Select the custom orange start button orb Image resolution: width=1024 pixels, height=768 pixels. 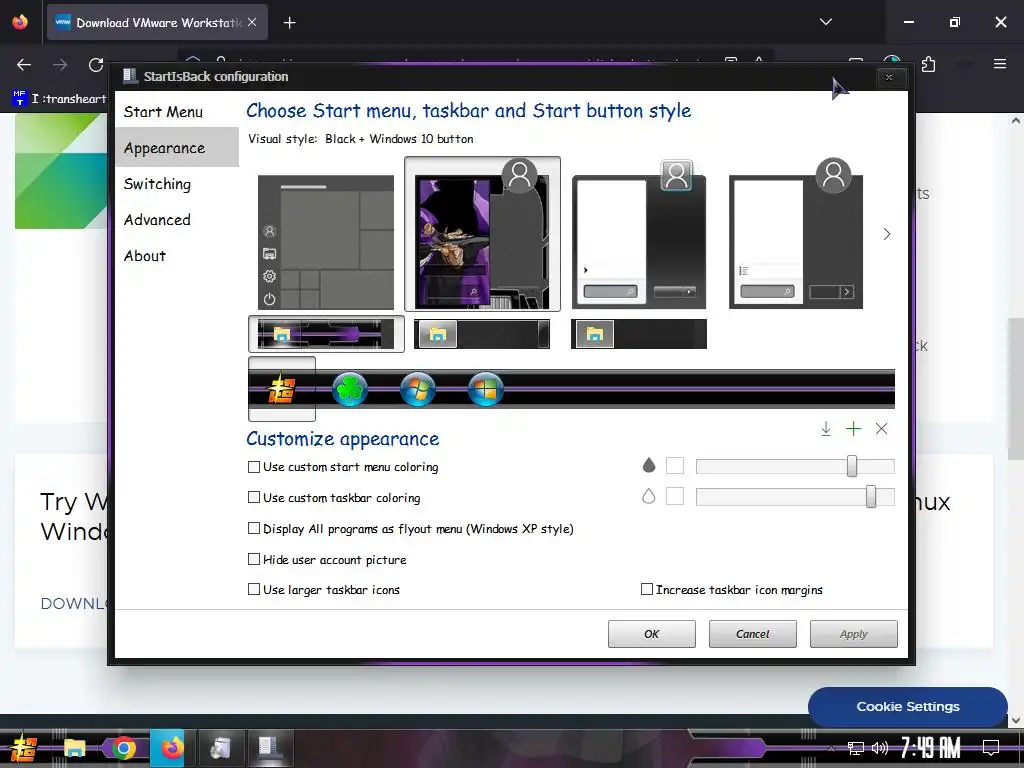[281, 389]
